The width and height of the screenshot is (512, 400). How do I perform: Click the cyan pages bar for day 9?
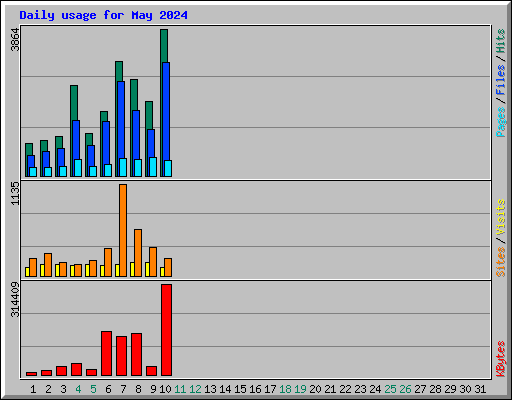click(x=153, y=167)
